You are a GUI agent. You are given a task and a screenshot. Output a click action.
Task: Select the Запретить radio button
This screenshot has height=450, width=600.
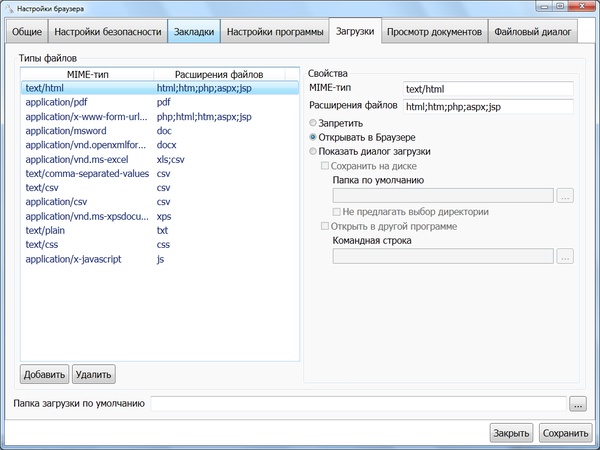point(314,122)
